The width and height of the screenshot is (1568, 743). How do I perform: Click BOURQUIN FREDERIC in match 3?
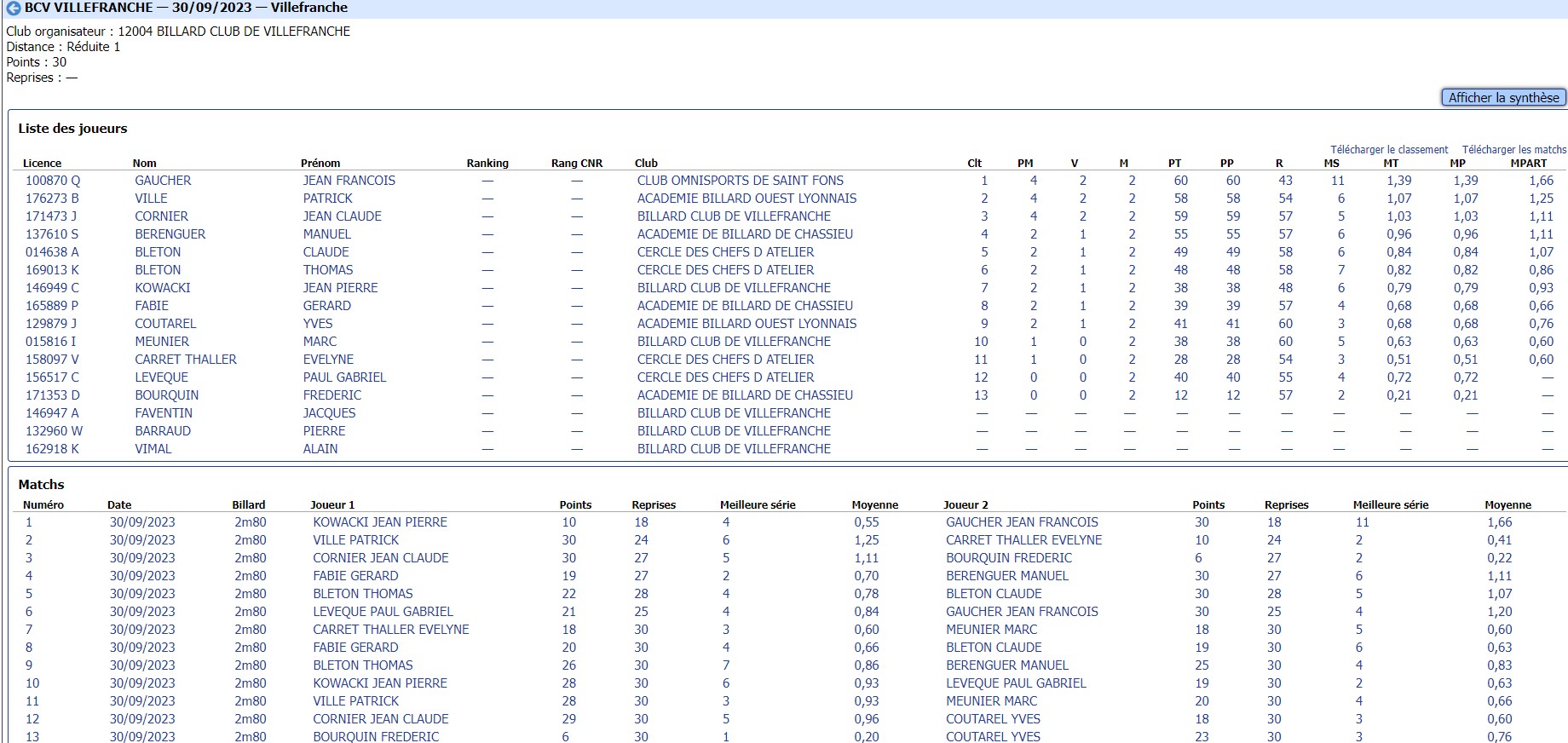[1009, 558]
